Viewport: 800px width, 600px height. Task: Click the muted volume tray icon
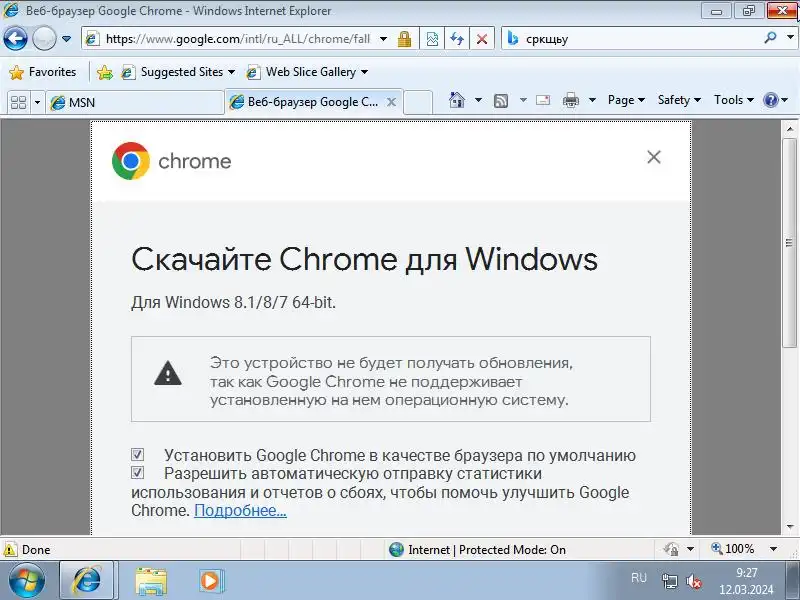[693, 581]
